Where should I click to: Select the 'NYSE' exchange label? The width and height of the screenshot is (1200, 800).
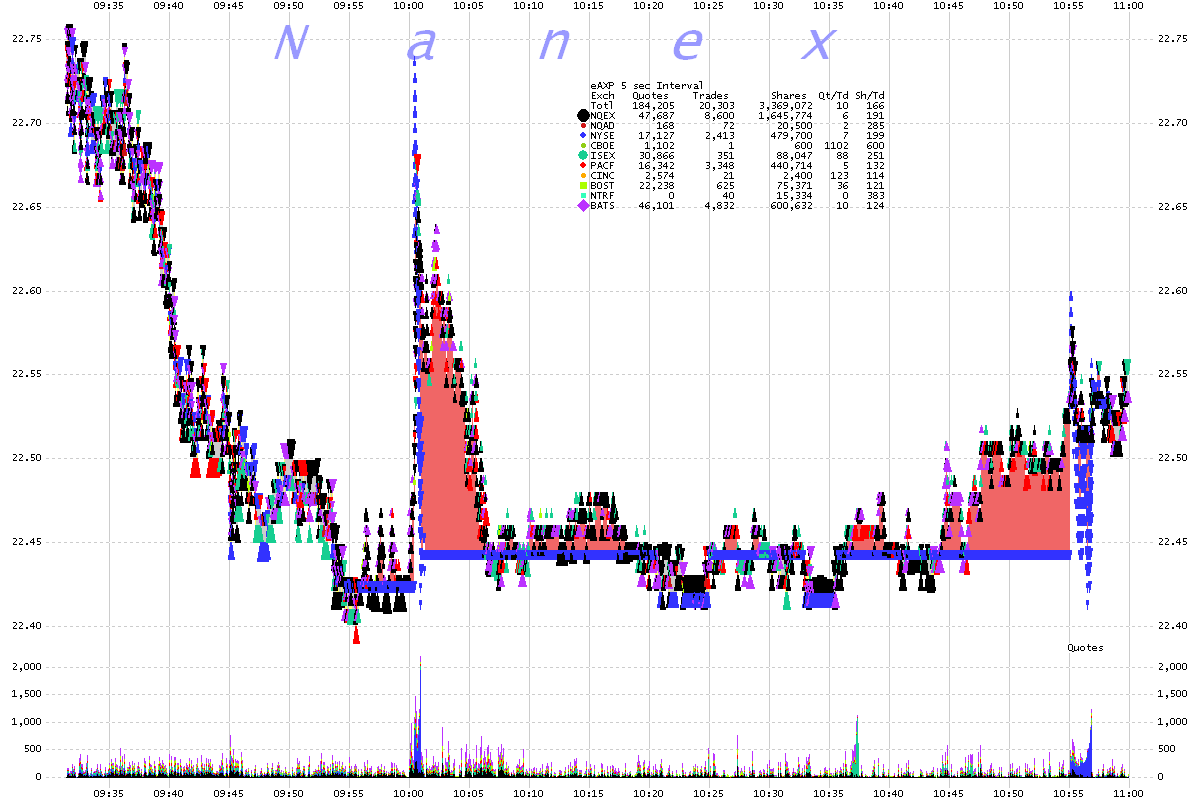(x=603, y=135)
